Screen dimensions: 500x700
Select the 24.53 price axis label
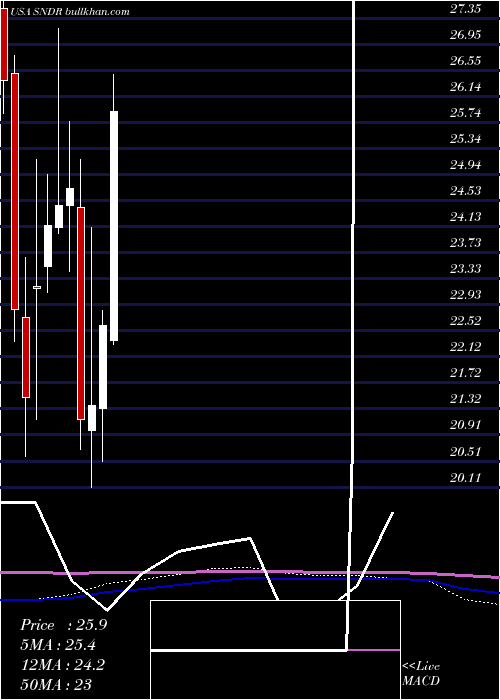pyautogui.click(x=465, y=191)
